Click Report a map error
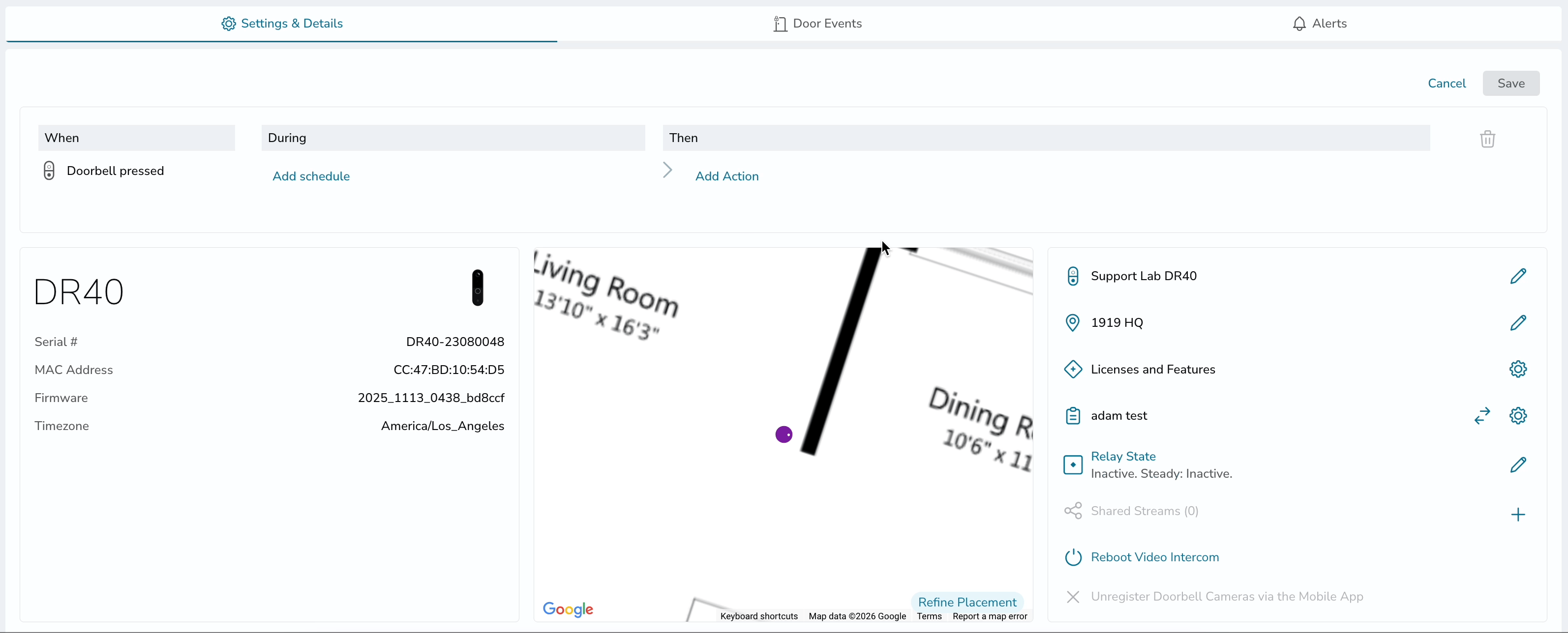Viewport: 1568px width, 633px height. tap(990, 616)
